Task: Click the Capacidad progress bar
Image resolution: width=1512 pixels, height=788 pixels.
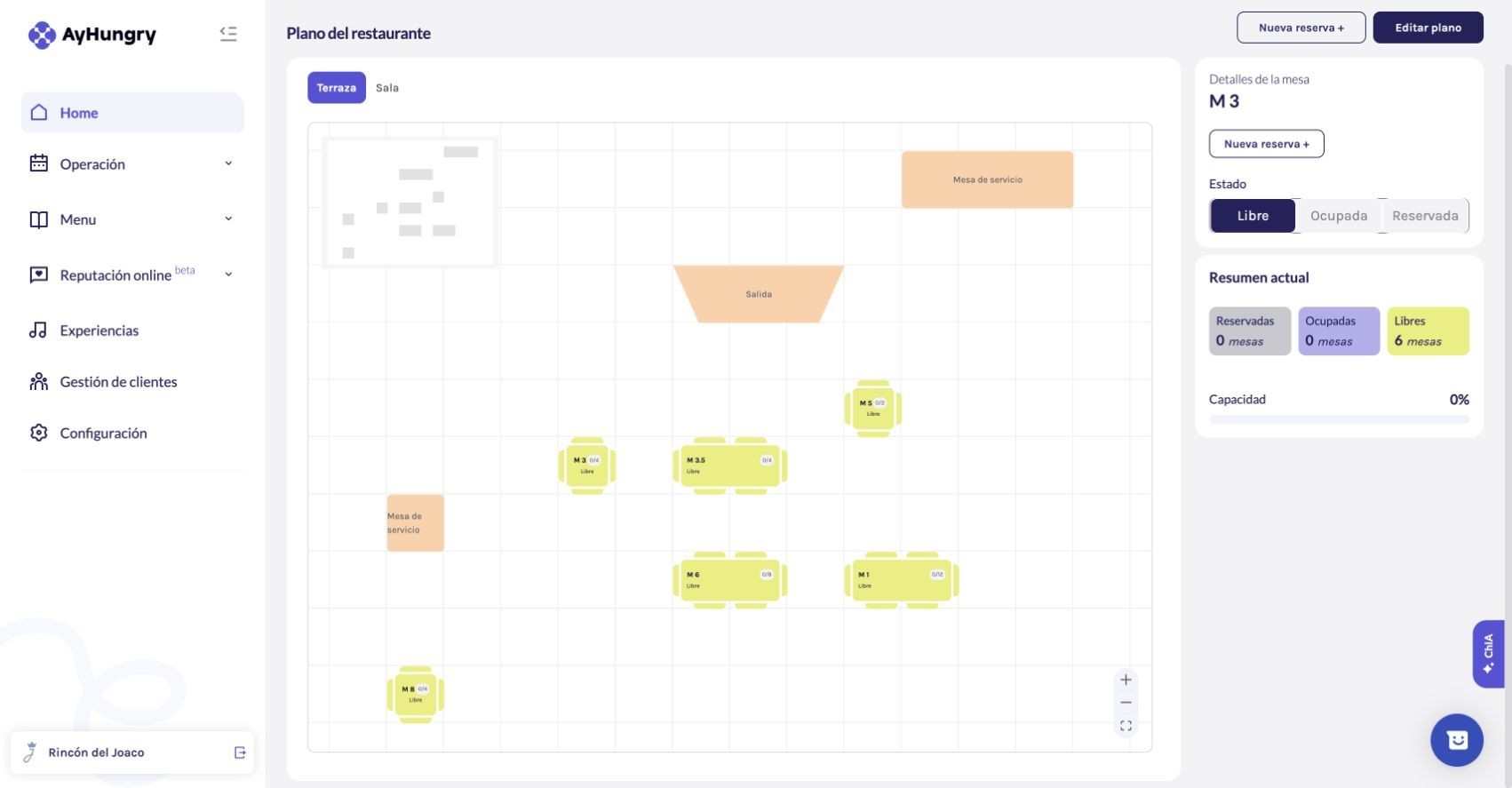Action: coord(1339,419)
